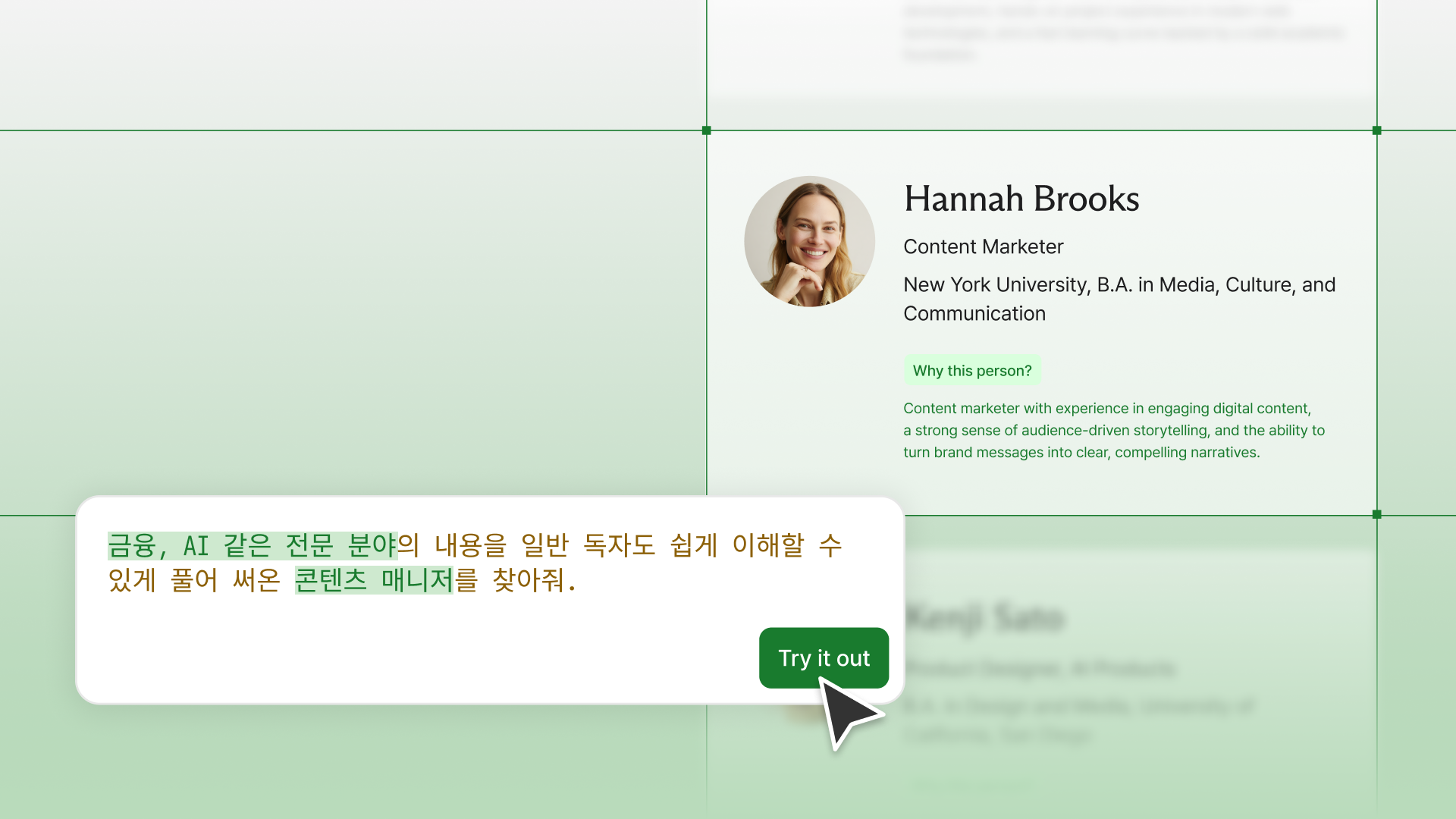Expand Hannah Brooks's match explanation
This screenshot has height=819, width=1456.
1113,430
